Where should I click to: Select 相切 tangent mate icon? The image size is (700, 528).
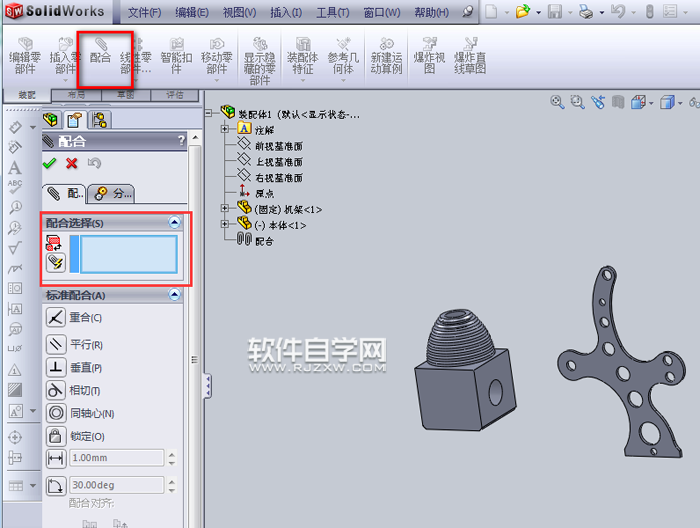coord(56,391)
